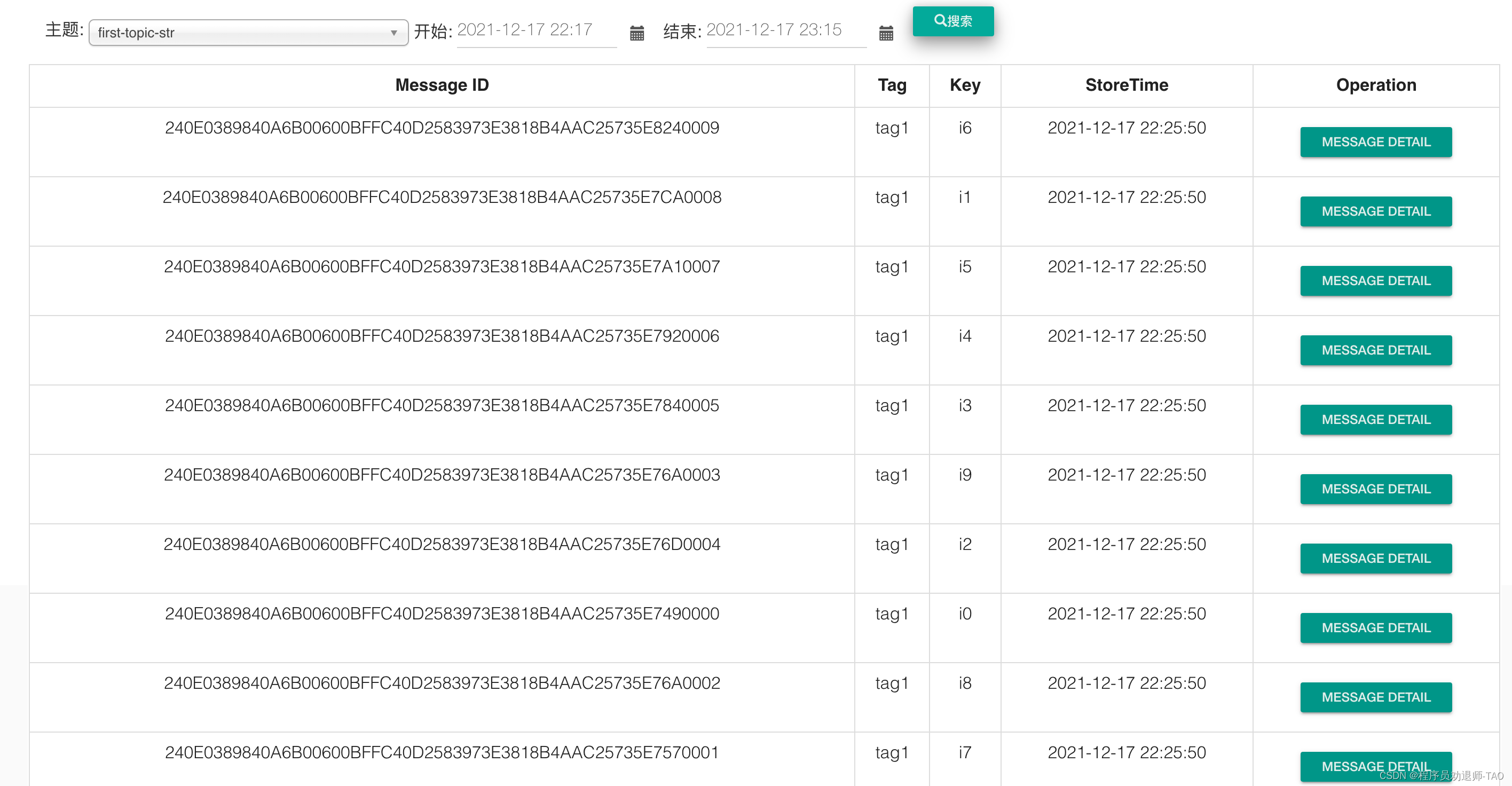The image size is (1512, 786).
Task: Select message ID ending in 5E8240009
Action: coord(442,128)
